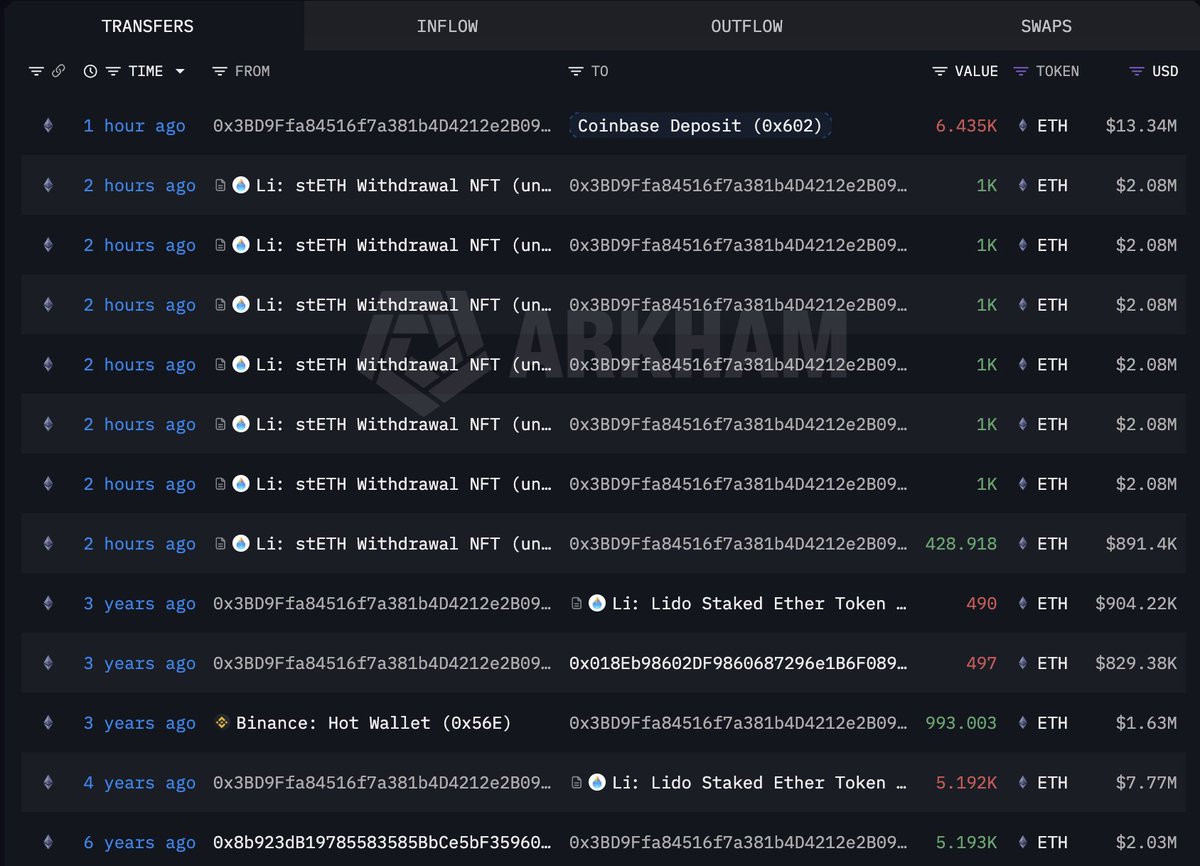Open Binance: Hot Wallet (0x56E) link
The height and width of the screenshot is (866, 1200).
tap(373, 723)
